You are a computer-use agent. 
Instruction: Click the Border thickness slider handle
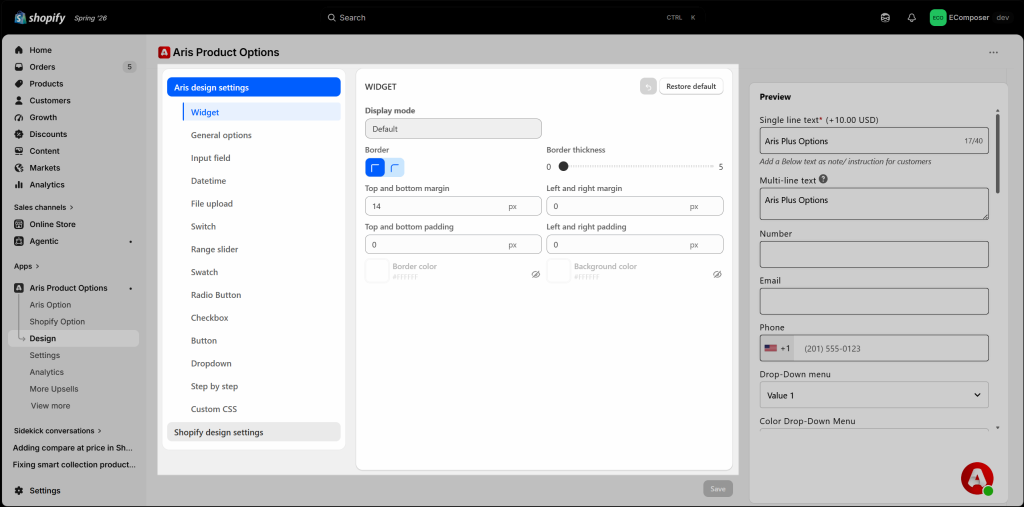click(563, 167)
